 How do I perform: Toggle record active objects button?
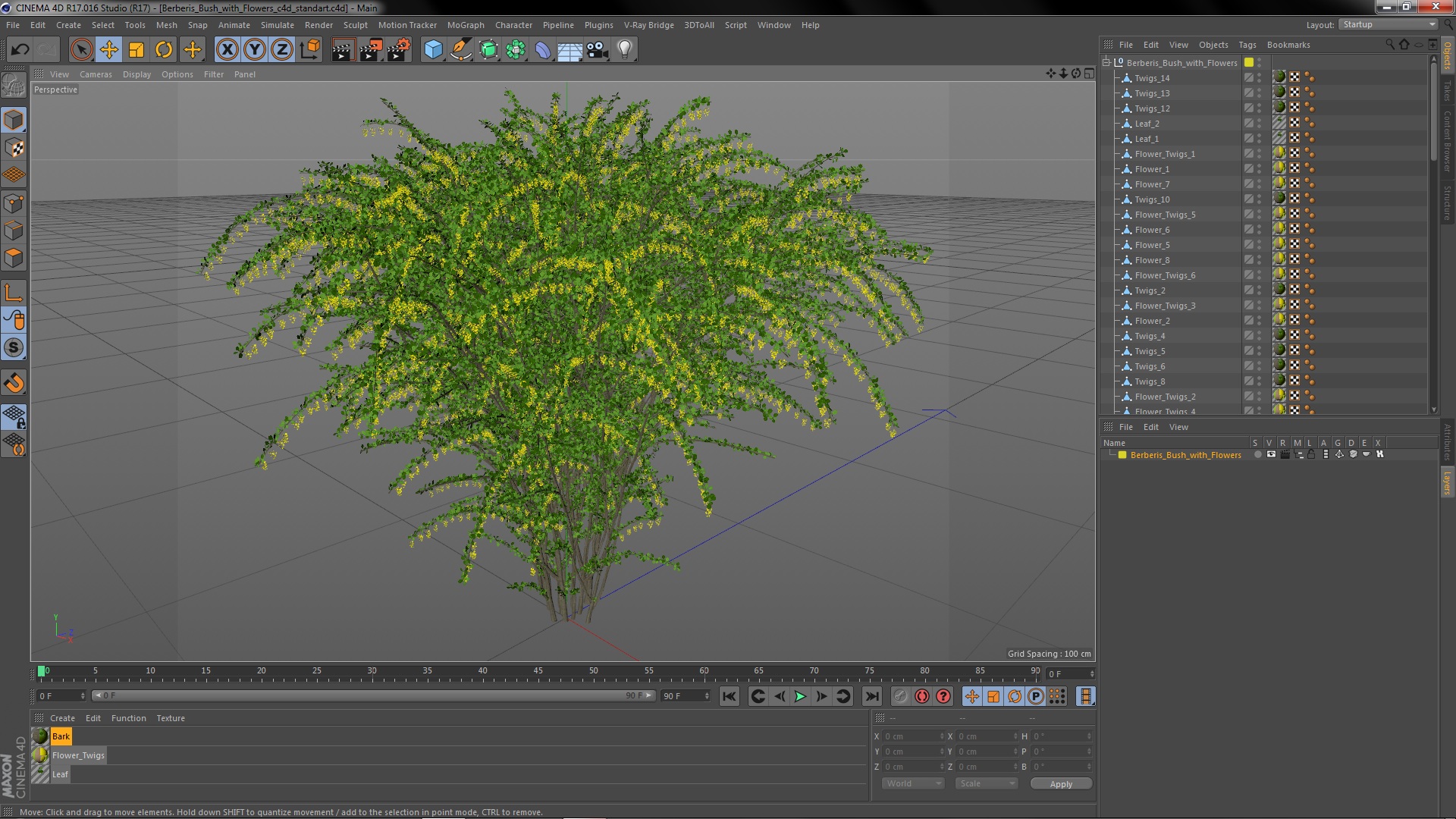click(x=900, y=696)
